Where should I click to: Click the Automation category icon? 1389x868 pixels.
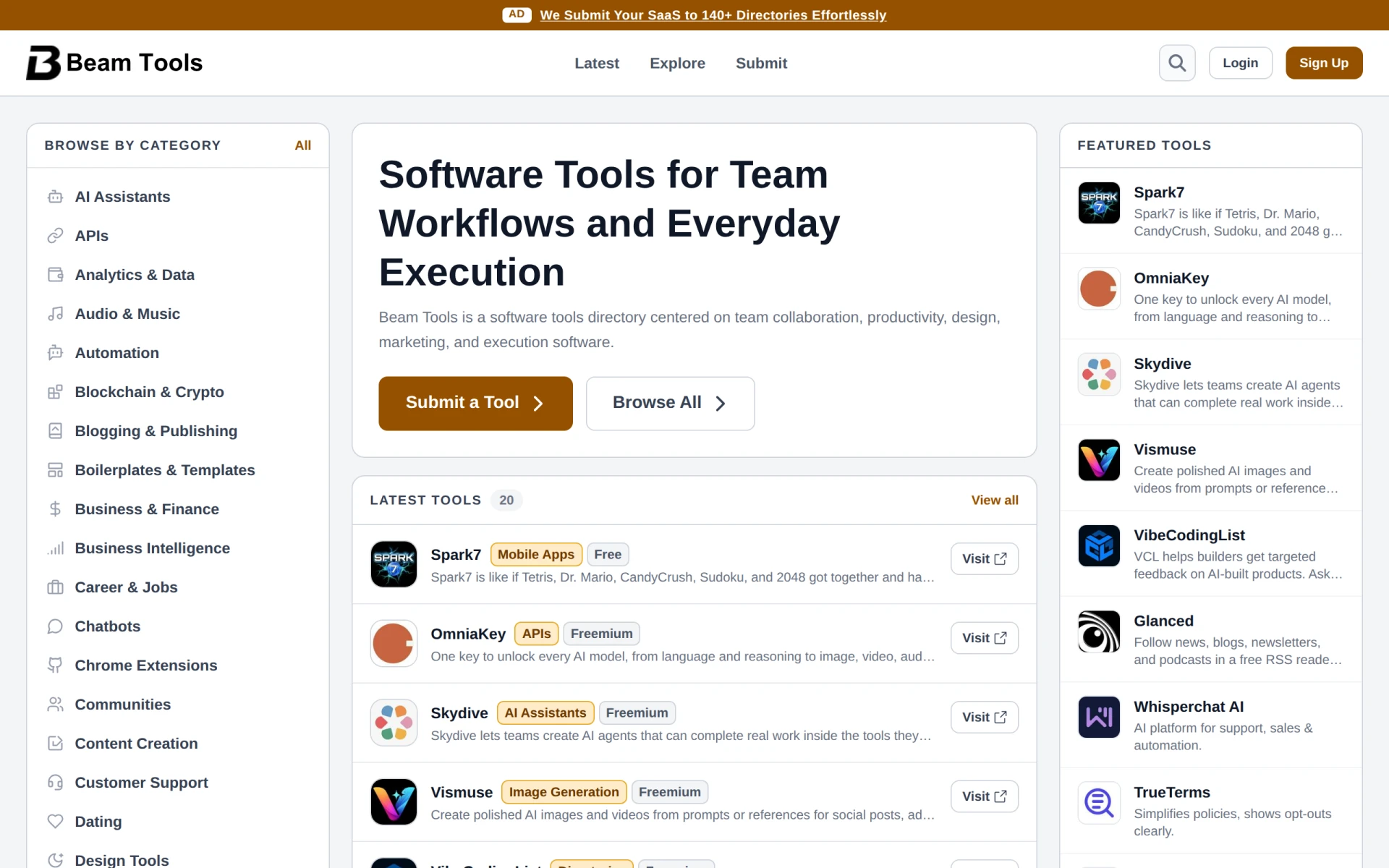tap(55, 353)
